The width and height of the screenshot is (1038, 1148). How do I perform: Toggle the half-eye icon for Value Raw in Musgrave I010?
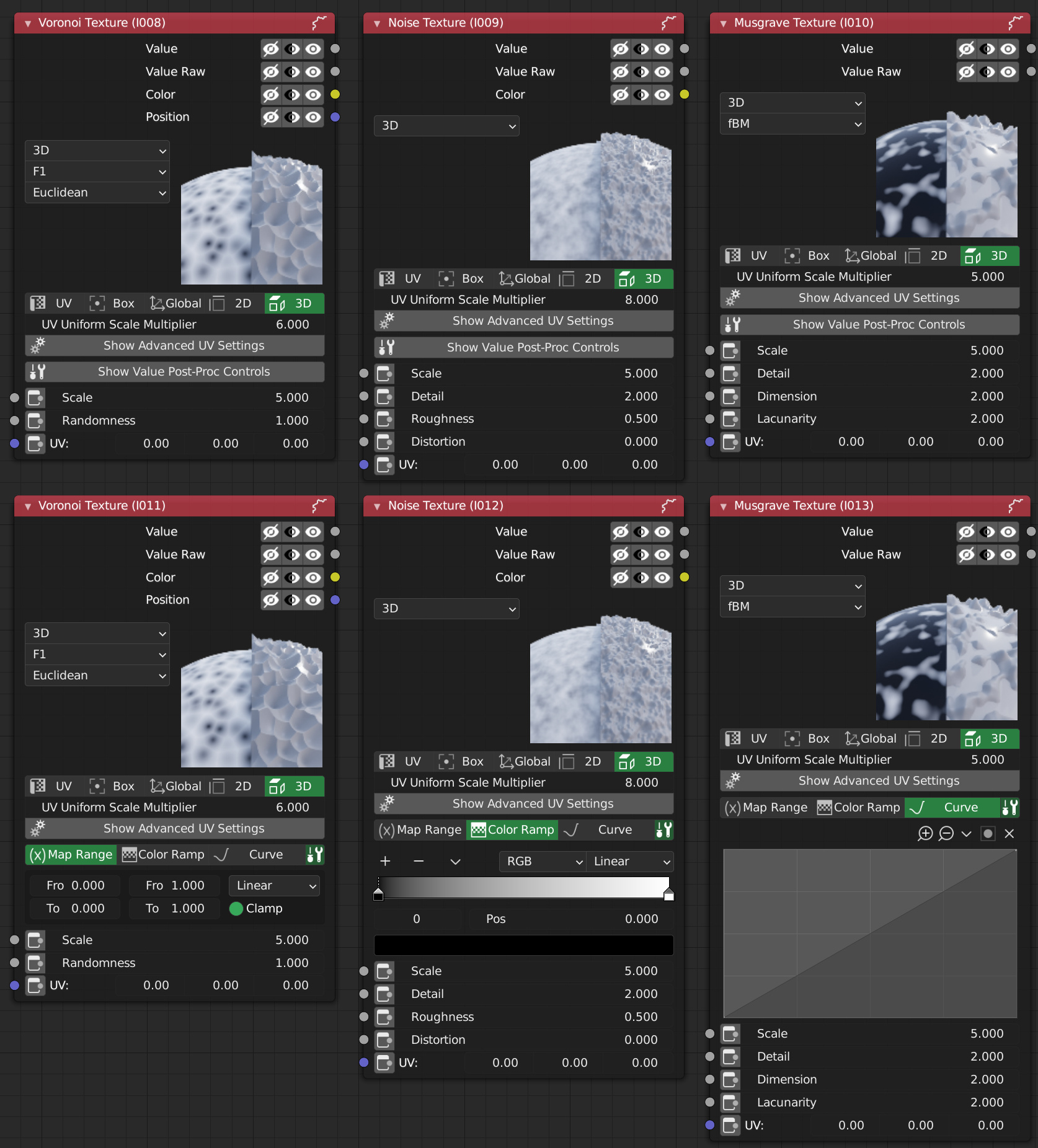click(988, 72)
